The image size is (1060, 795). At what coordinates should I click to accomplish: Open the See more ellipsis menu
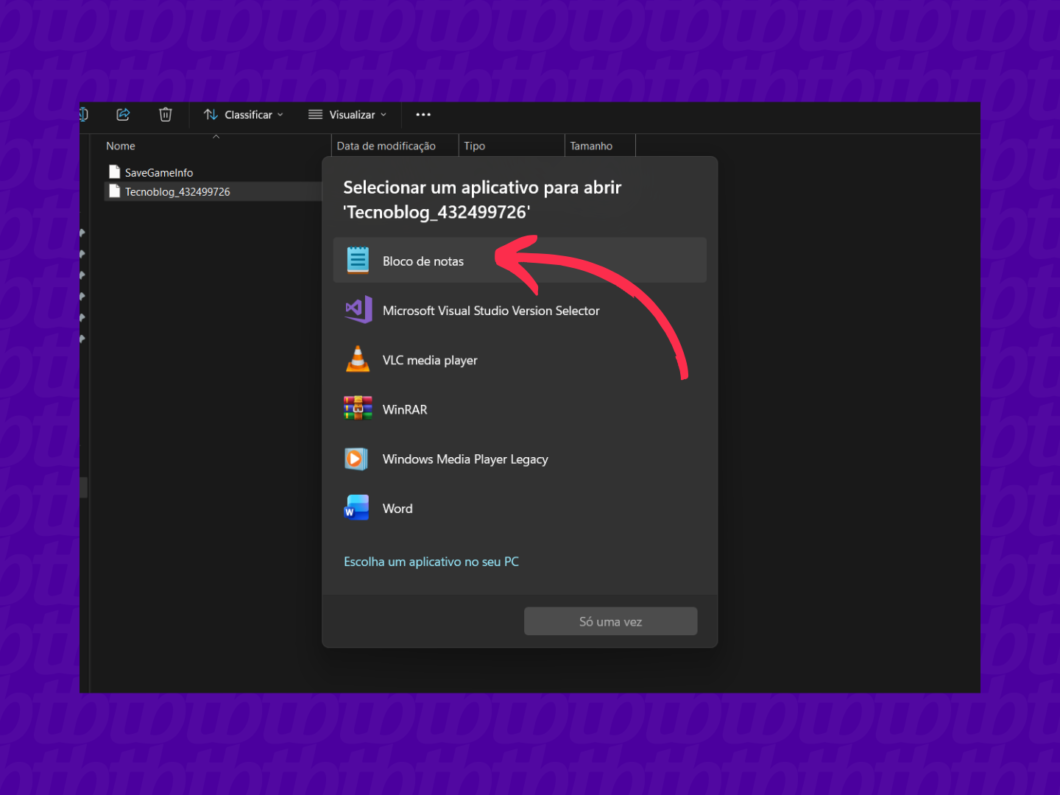(x=422, y=114)
